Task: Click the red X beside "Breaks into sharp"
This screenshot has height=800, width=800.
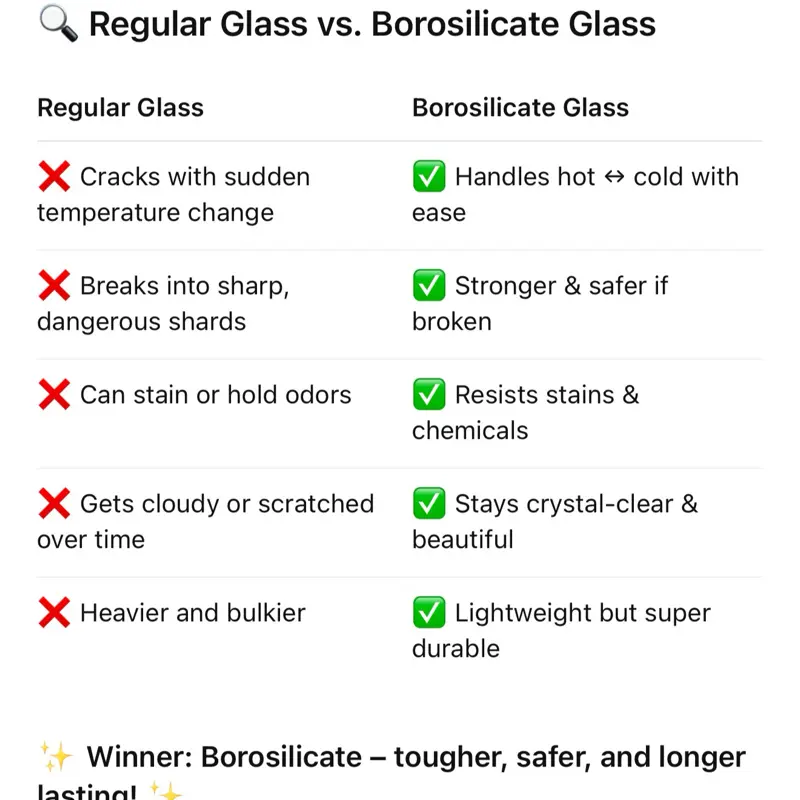Action: (x=54, y=286)
